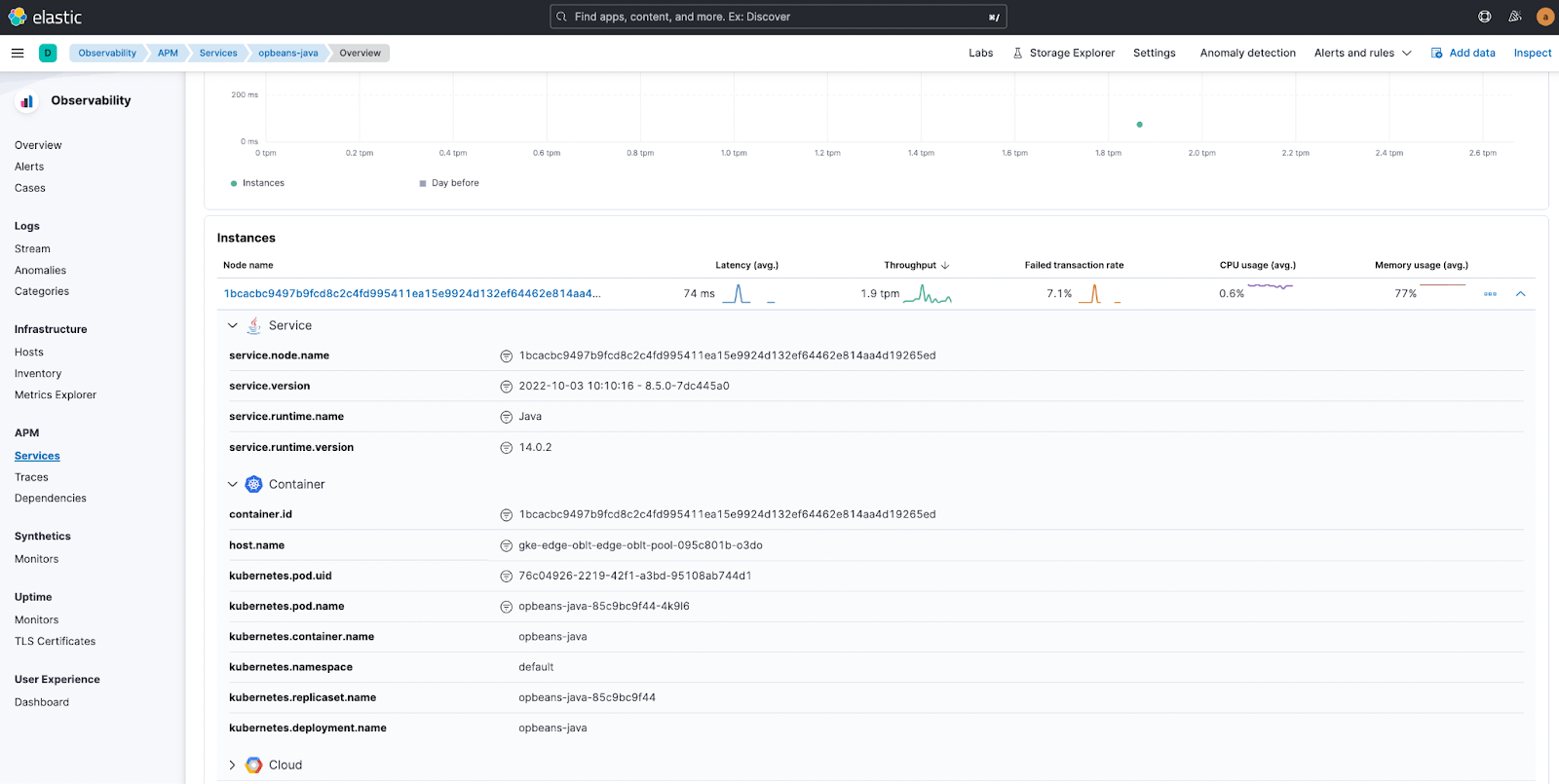Select the opbeans-java breadcrumb
Viewport: 1559px width, 784px height.
(x=287, y=54)
